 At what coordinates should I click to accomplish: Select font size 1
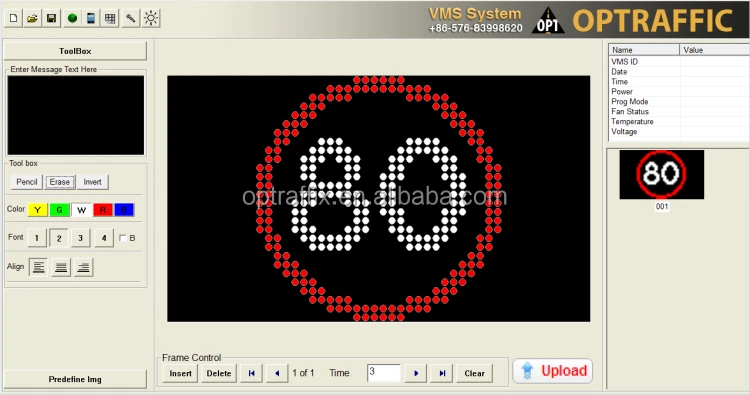[x=37, y=238]
